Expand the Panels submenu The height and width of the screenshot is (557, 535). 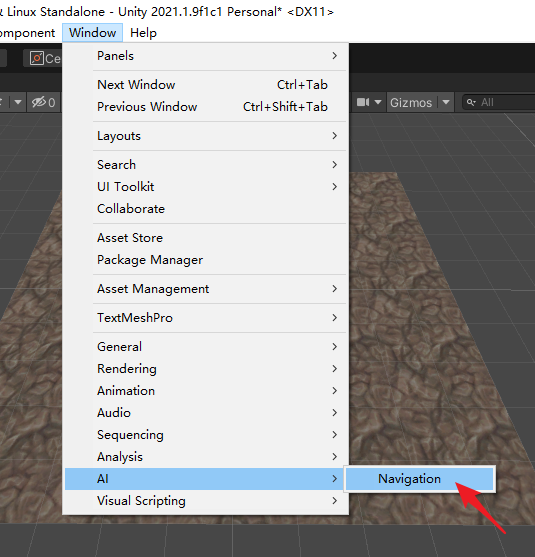[x=205, y=56]
